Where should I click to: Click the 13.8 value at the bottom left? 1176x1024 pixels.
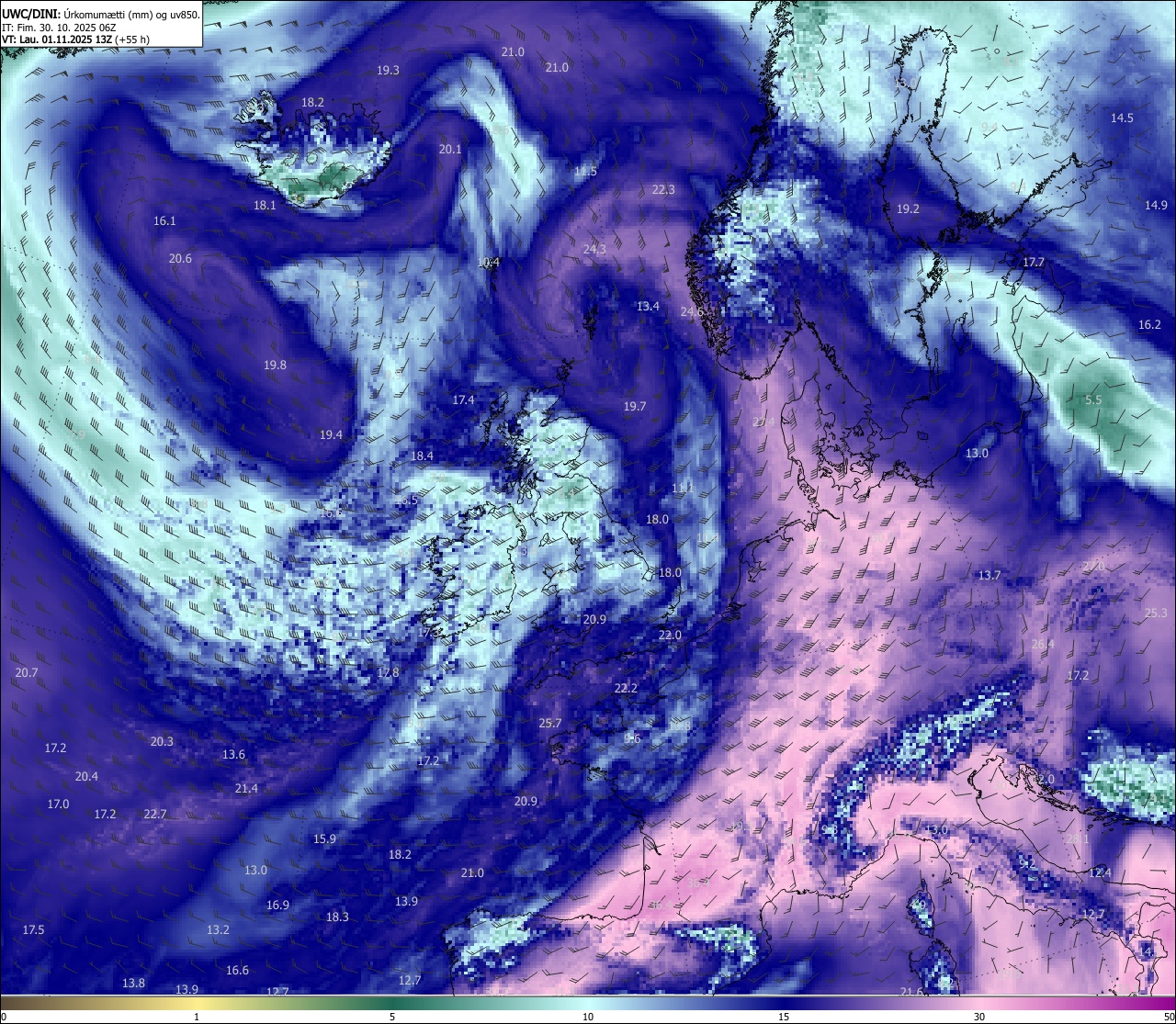133,984
